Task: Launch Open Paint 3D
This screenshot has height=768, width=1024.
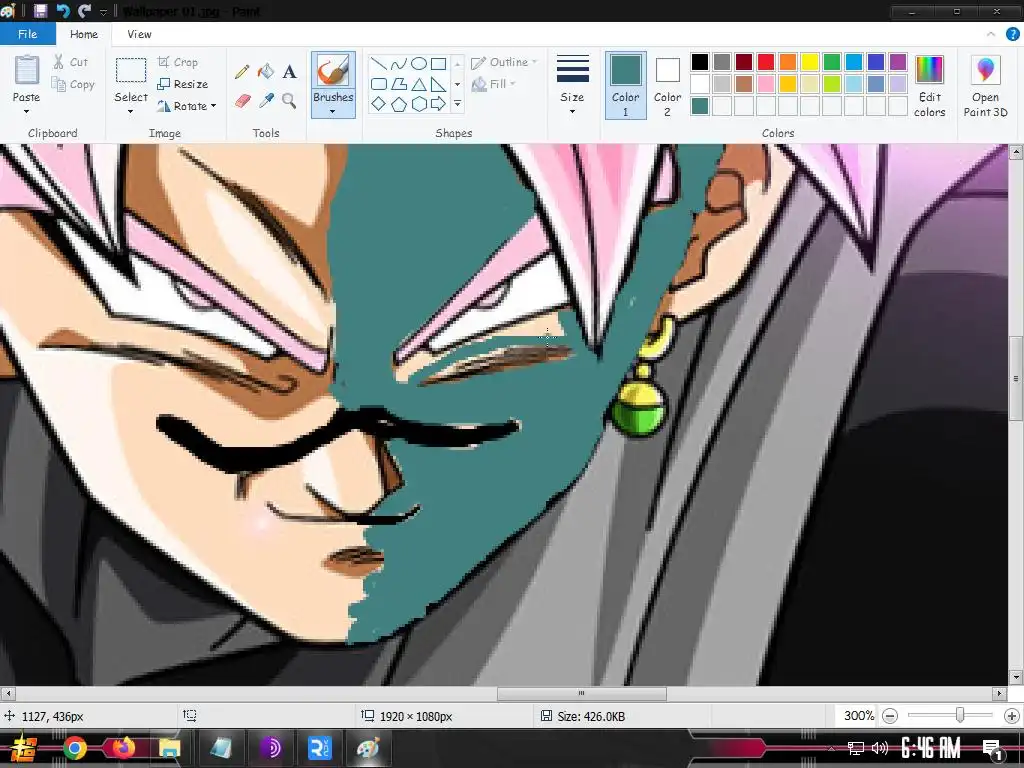Action: pyautogui.click(x=985, y=86)
